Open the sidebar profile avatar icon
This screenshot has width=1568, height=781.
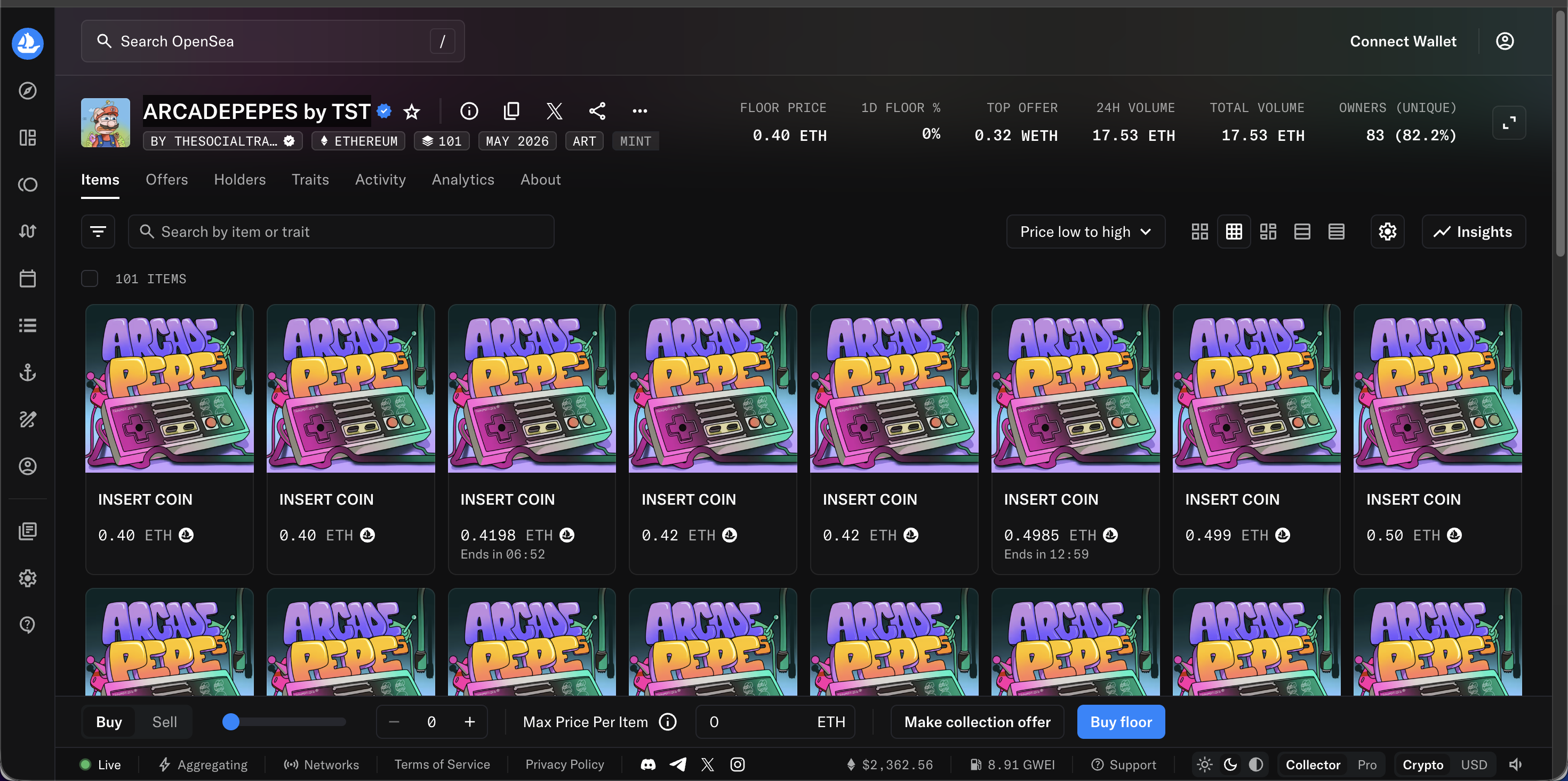[27, 466]
